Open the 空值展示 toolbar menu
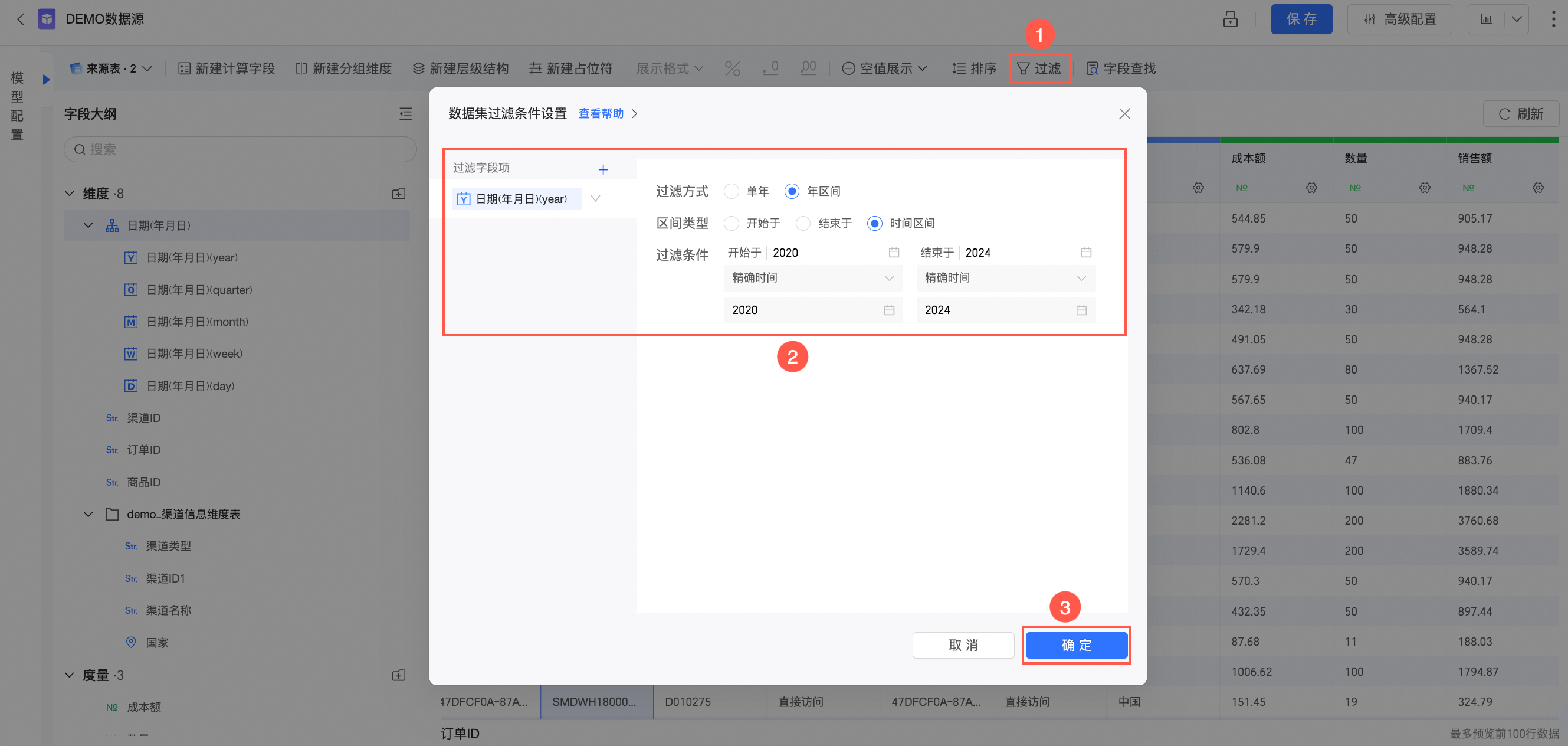Viewport: 1568px width, 746px height. (x=884, y=69)
